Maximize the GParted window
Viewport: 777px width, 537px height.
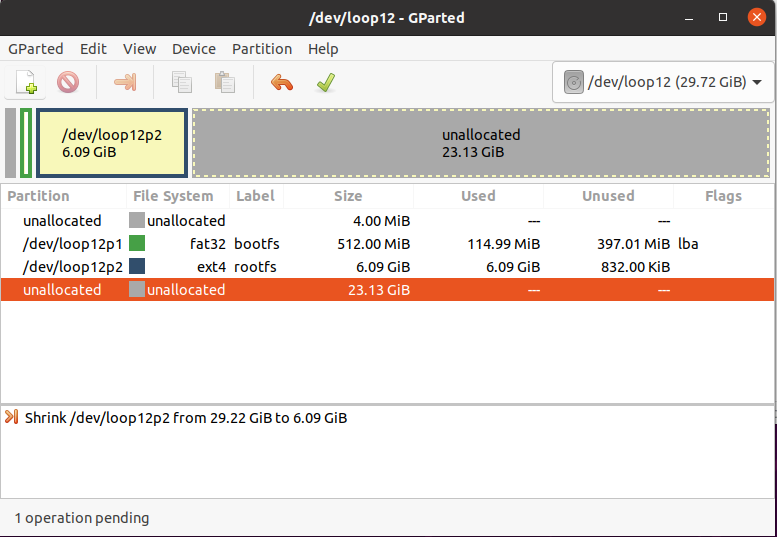pos(723,17)
